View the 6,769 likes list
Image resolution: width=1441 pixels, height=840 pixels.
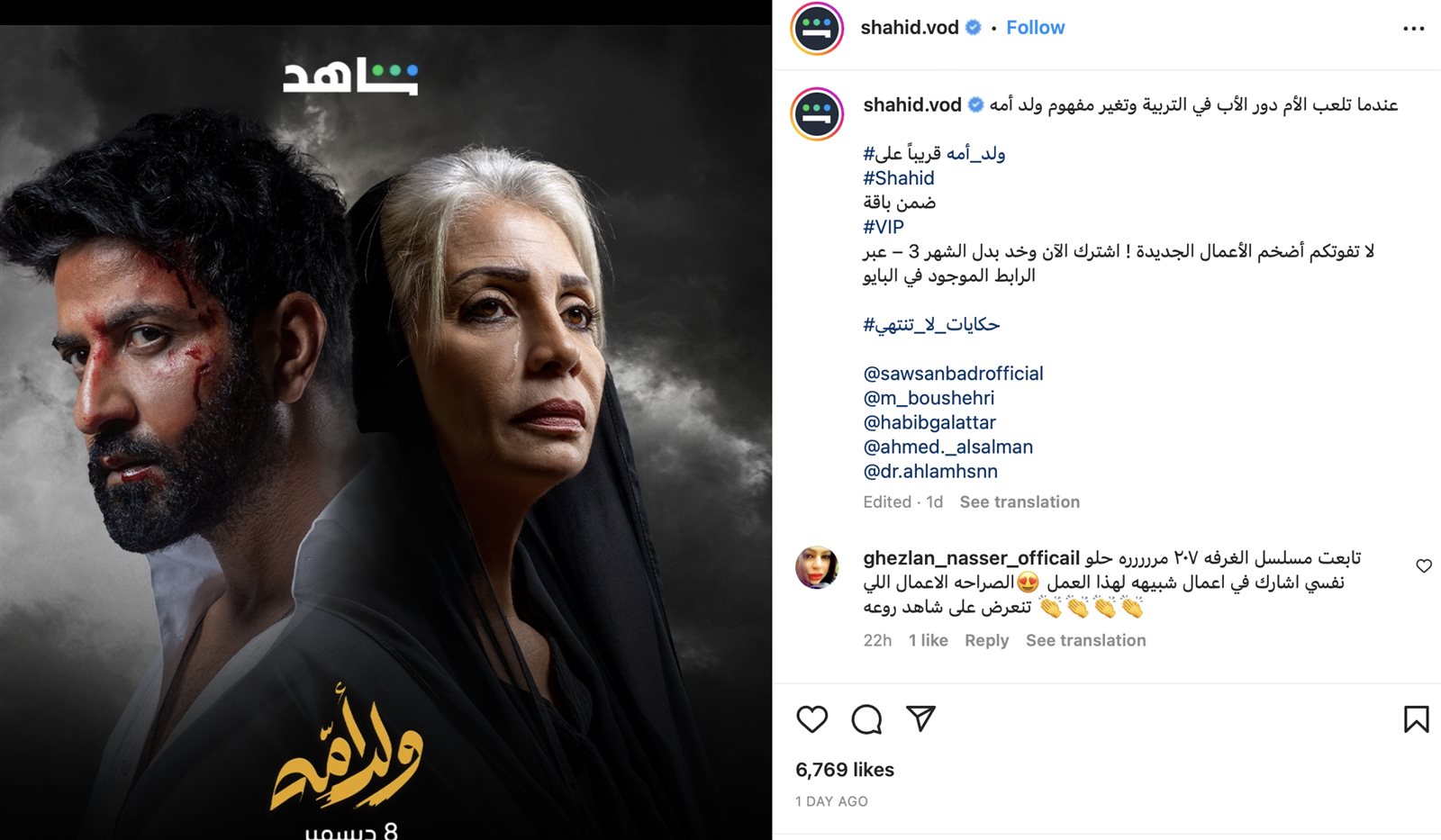845,770
